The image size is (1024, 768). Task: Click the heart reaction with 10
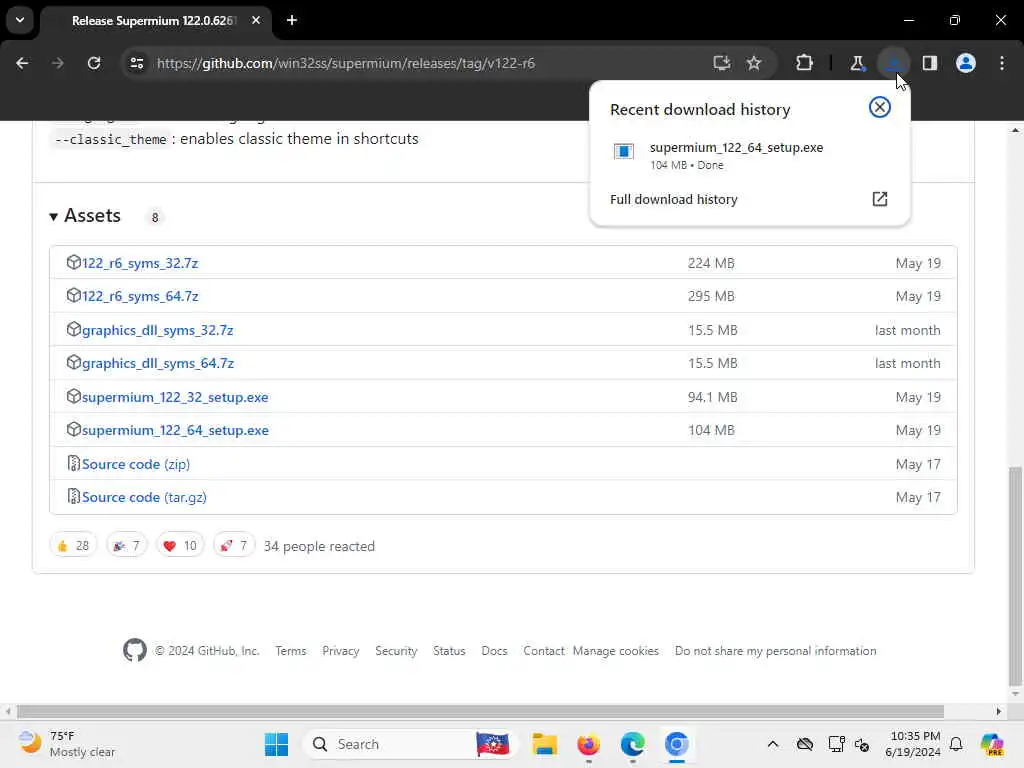180,545
